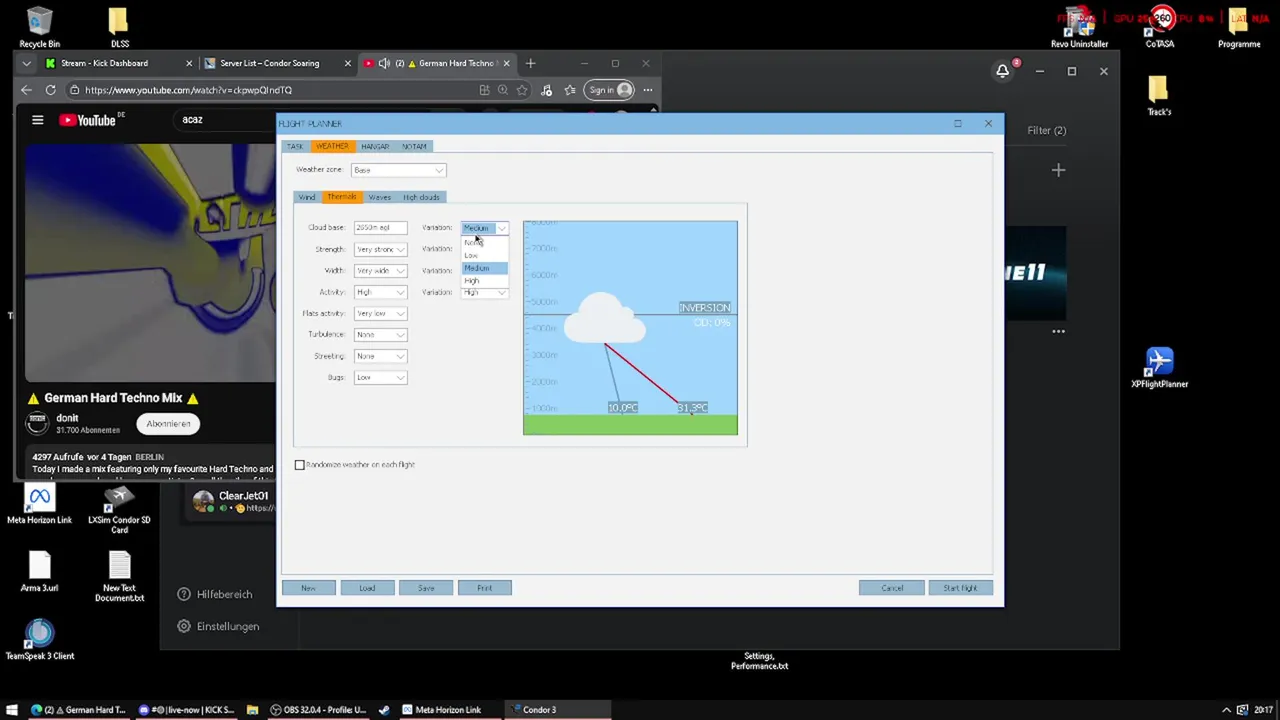Click the YouTube search box containing acaz
Viewport: 1280px width, 720px height.
(x=225, y=120)
